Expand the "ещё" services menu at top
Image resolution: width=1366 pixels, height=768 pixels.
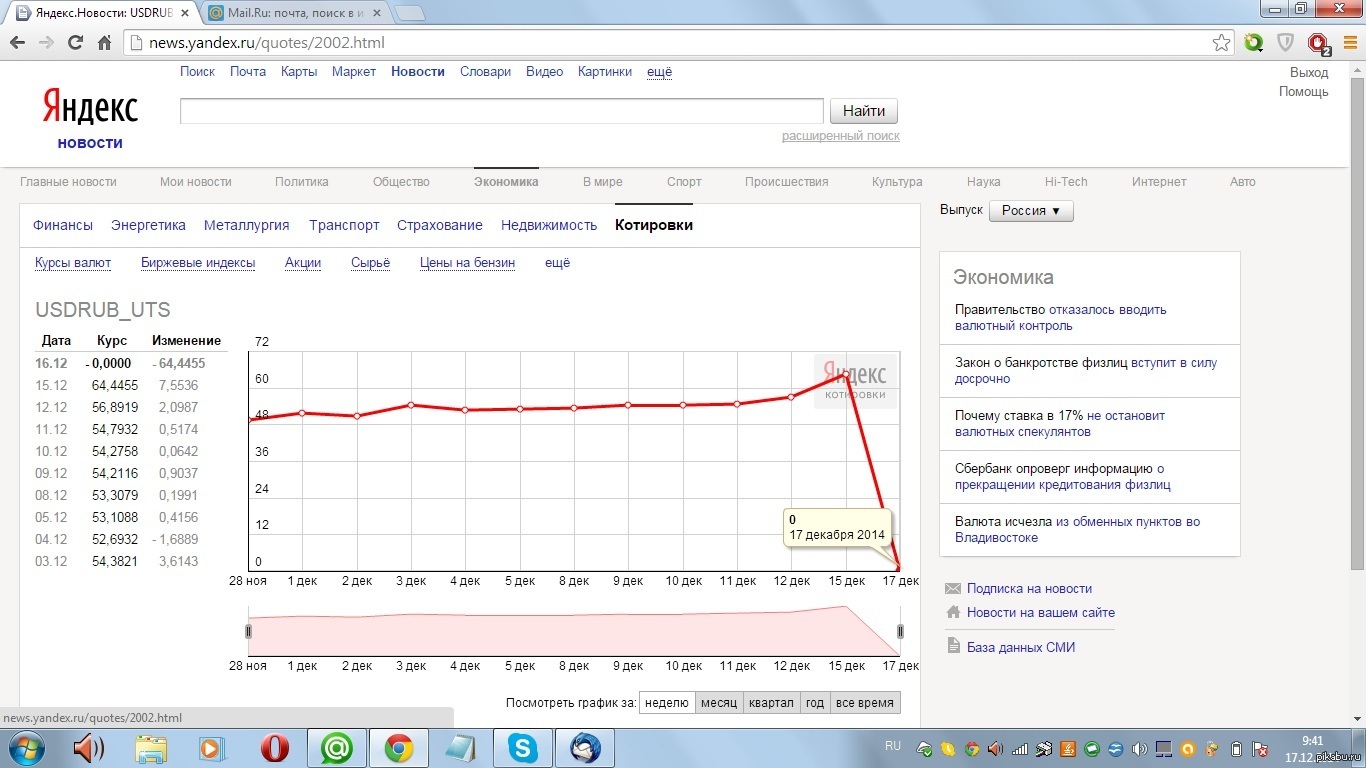pyautogui.click(x=659, y=72)
